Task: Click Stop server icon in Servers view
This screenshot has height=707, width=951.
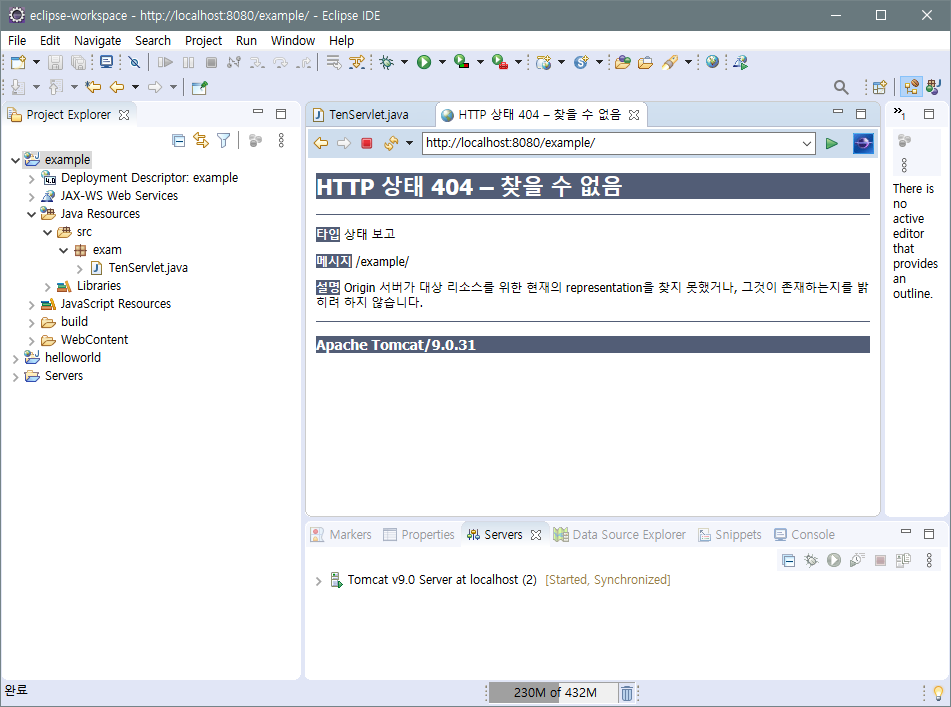Action: point(880,560)
